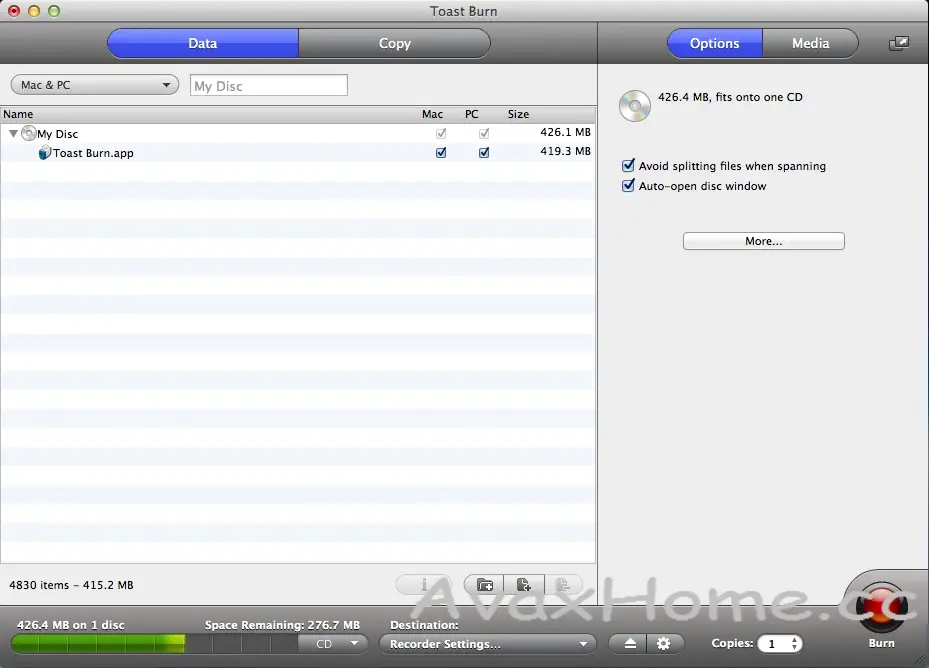Click the 426.1 MB size value

tap(565, 132)
